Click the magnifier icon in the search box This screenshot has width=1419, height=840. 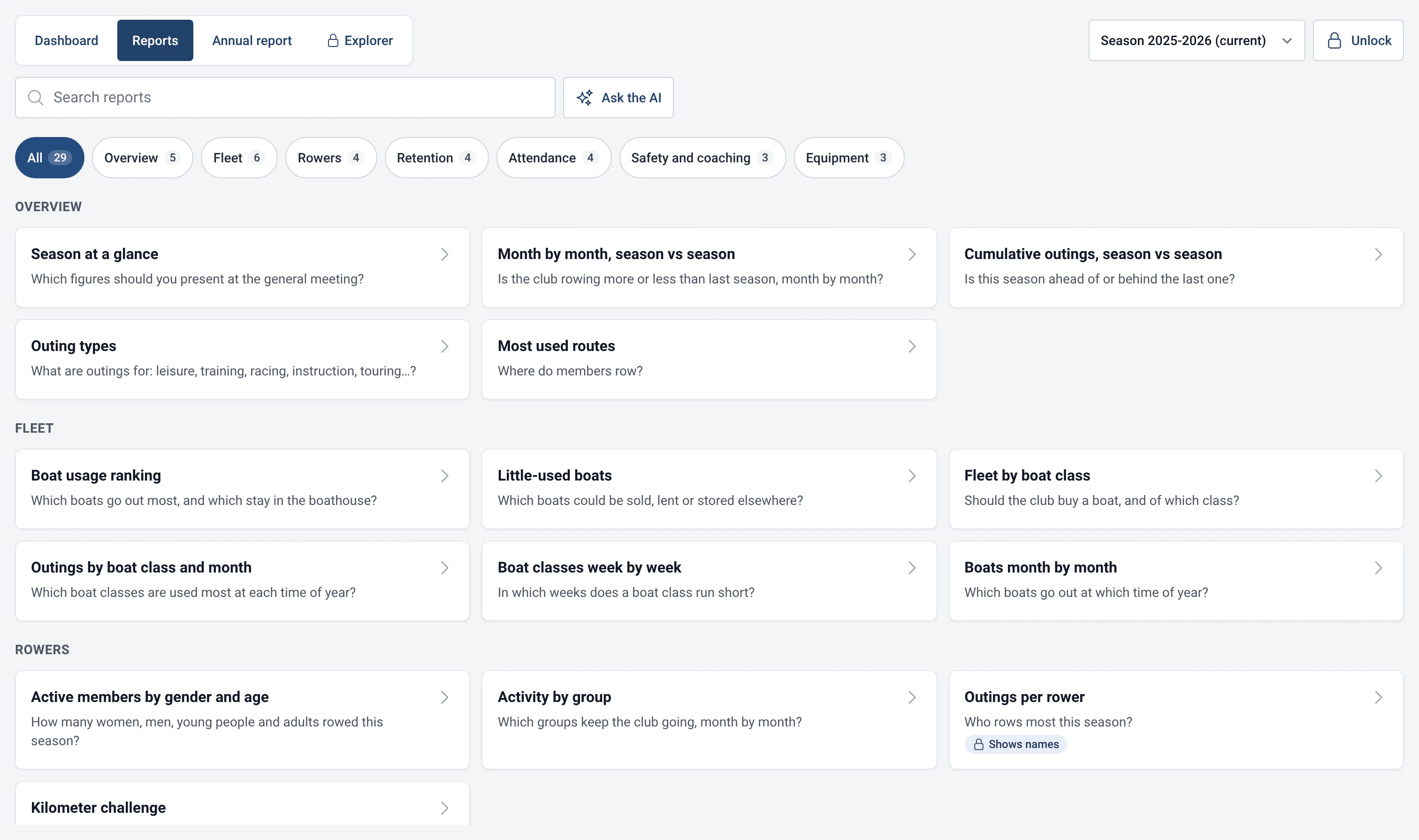click(36, 97)
